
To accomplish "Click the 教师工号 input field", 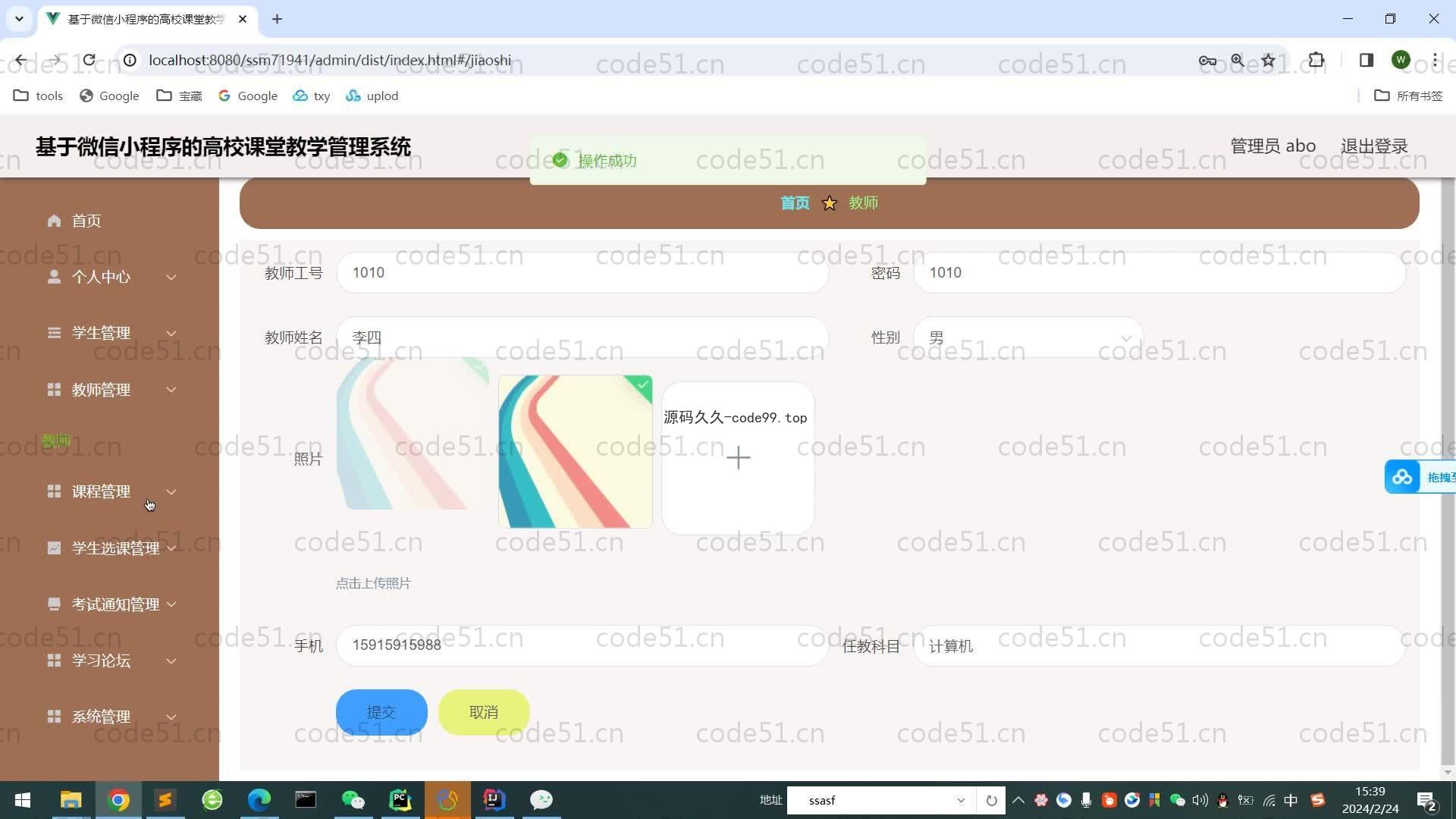I will 582,273.
